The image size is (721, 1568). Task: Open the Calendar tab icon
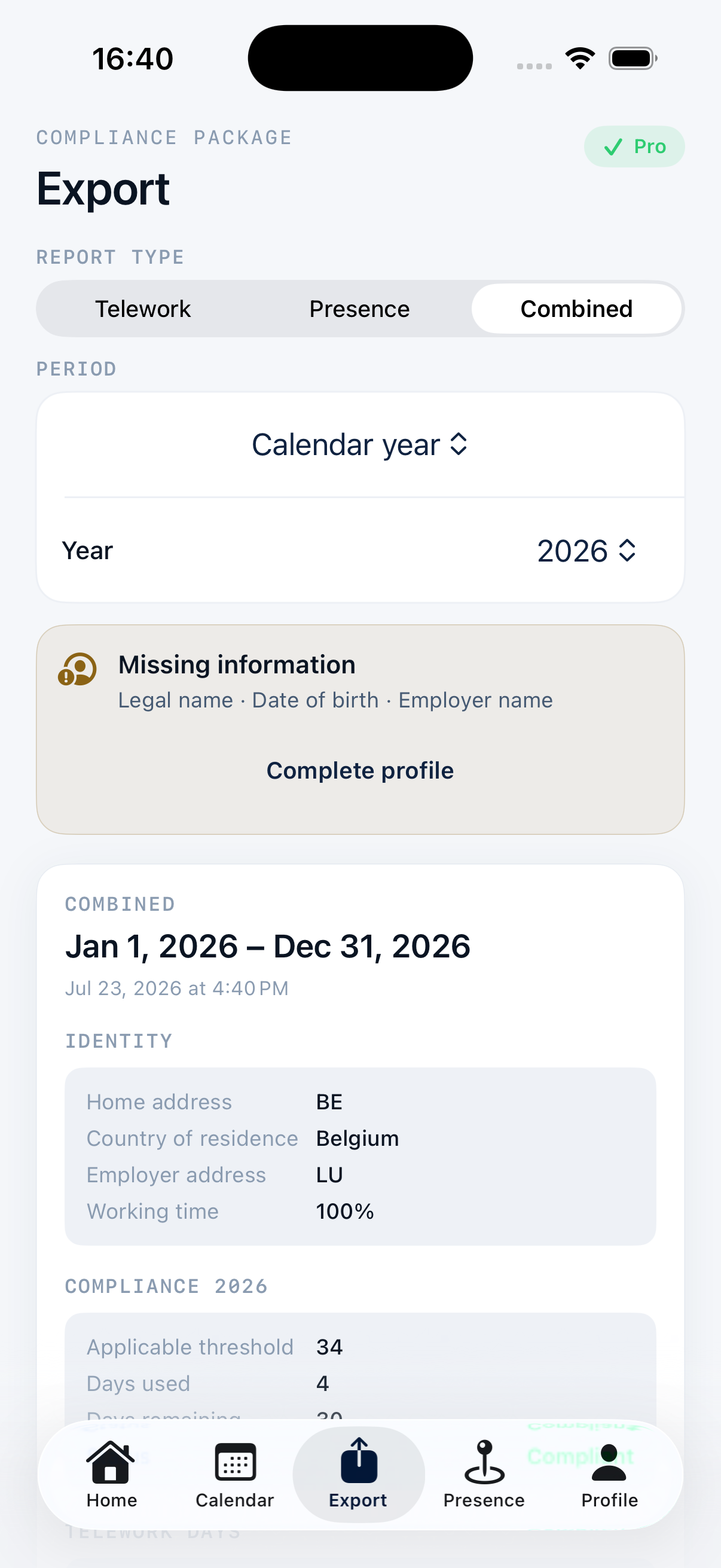pyautogui.click(x=235, y=1462)
